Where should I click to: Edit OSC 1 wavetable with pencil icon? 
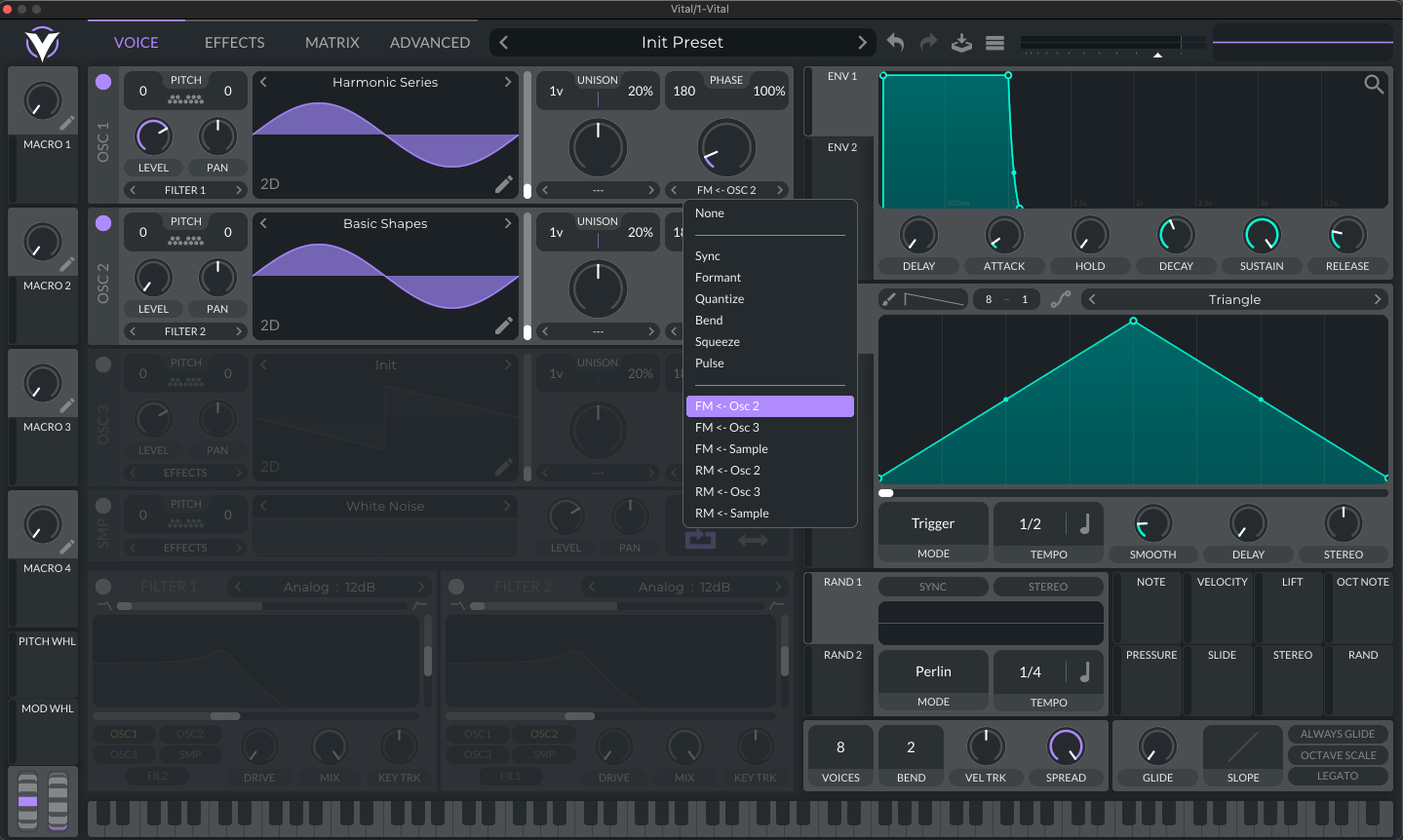503,183
